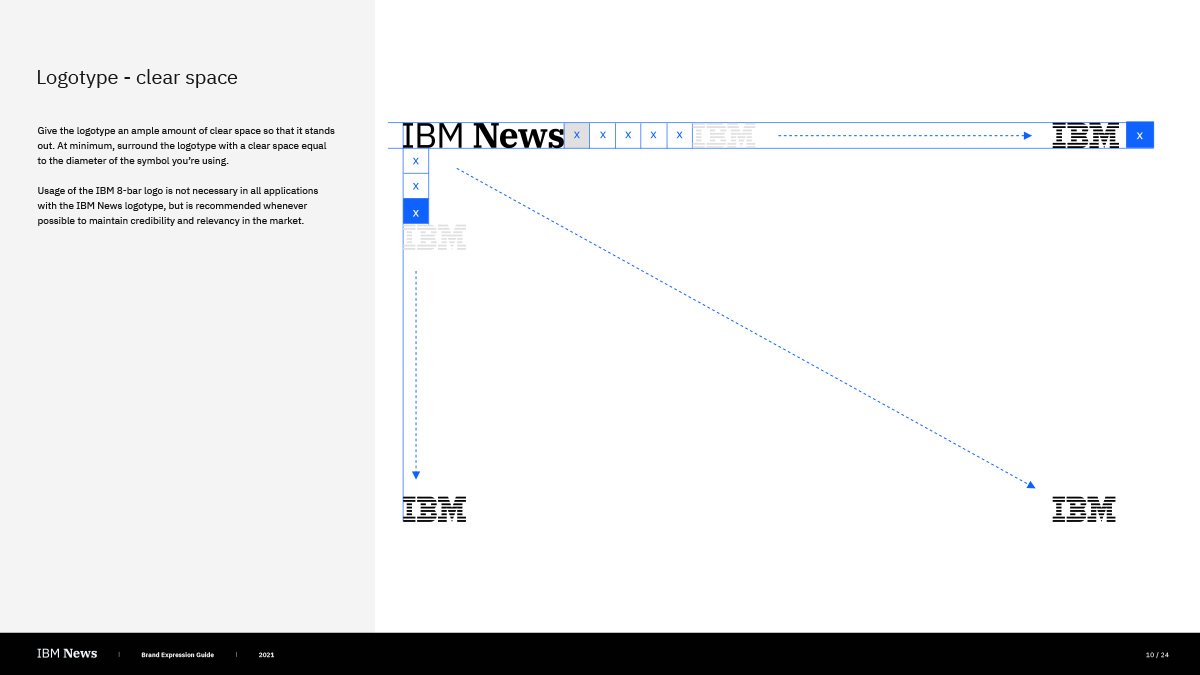
Task: Select the gray-shaded x box next to News
Action: (577, 135)
